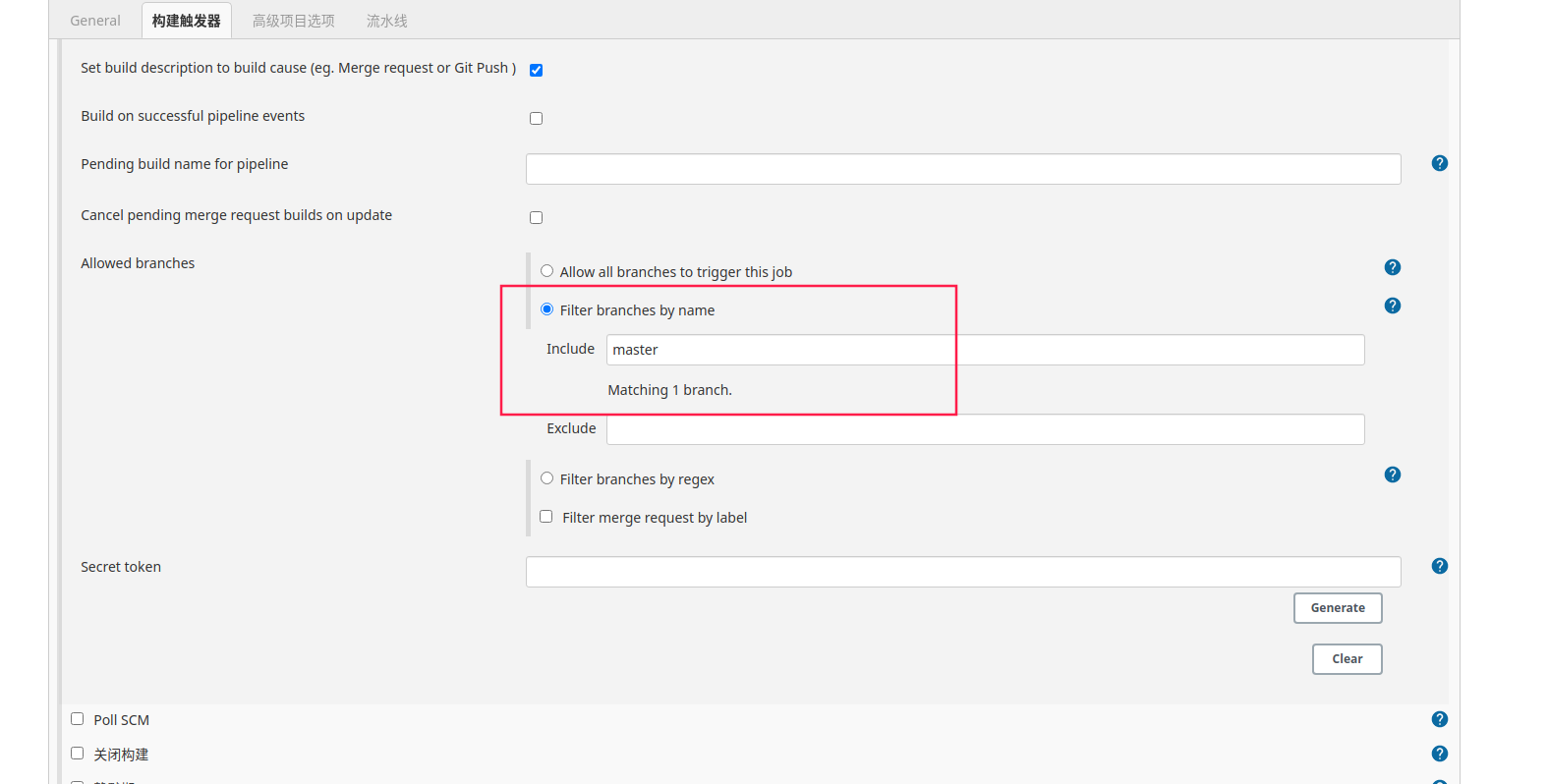Enable Filter merge request by label

[546, 517]
